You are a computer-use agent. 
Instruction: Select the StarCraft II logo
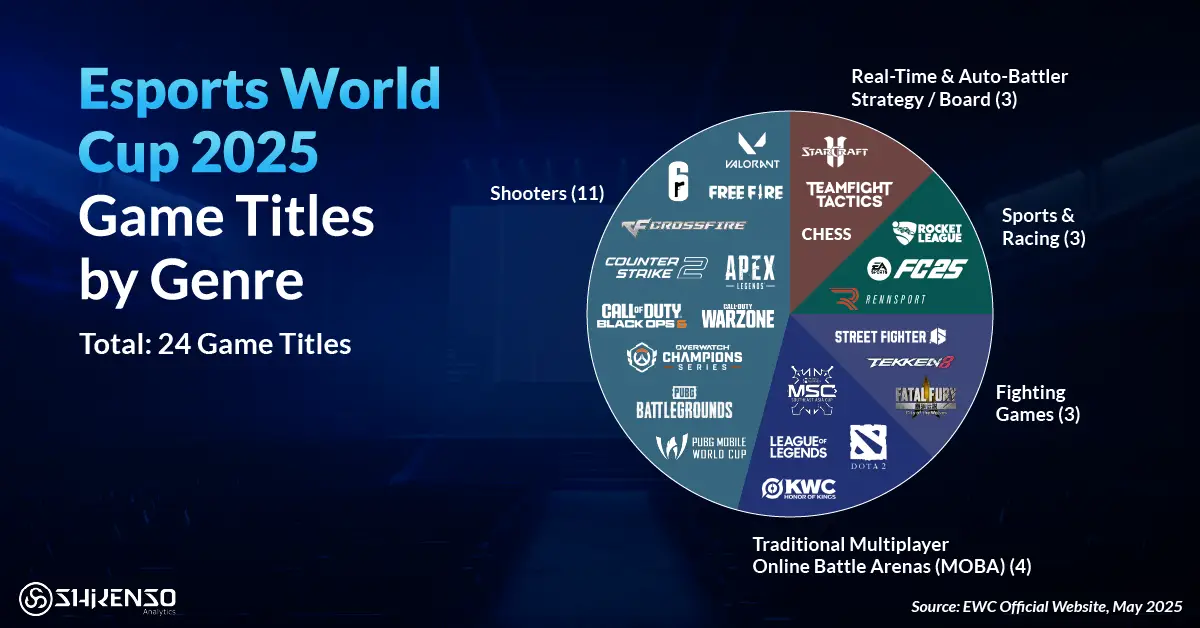(x=834, y=150)
